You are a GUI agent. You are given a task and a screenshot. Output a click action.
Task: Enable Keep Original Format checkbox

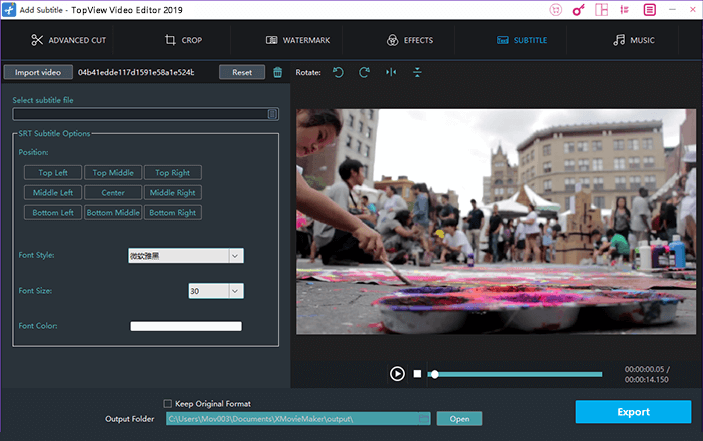coord(168,403)
